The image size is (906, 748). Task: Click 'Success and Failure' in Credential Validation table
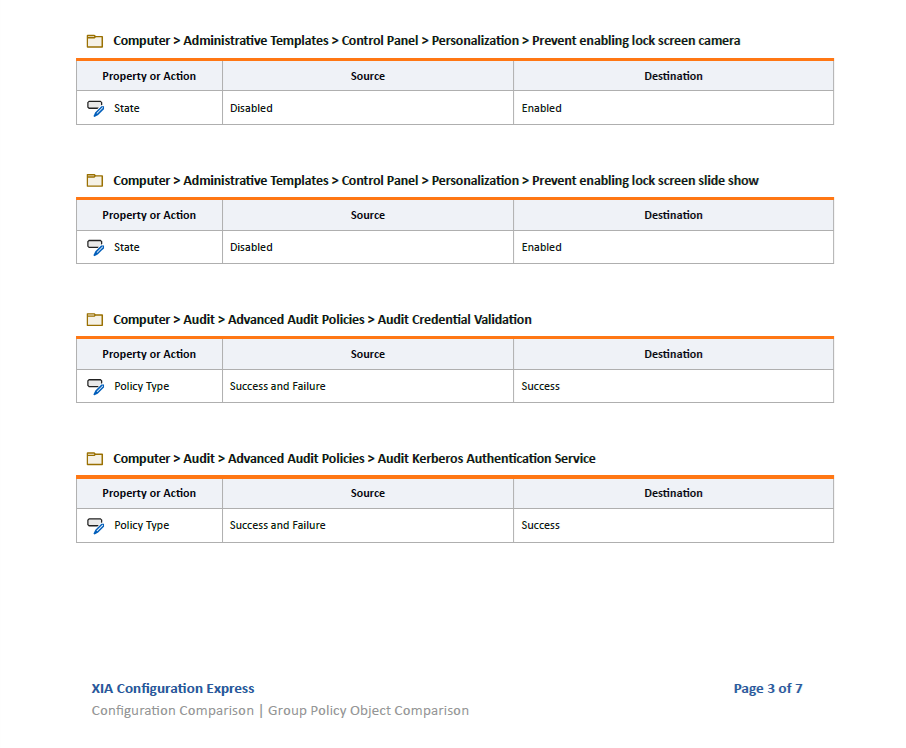coord(277,386)
